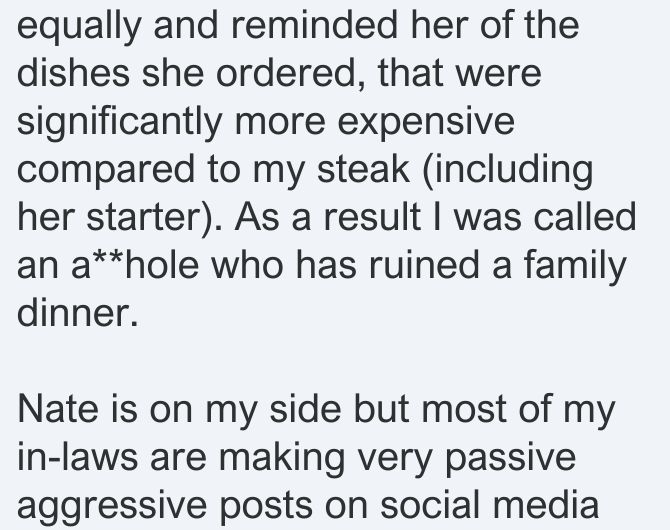Select the word "expensive" in the text

(426, 124)
